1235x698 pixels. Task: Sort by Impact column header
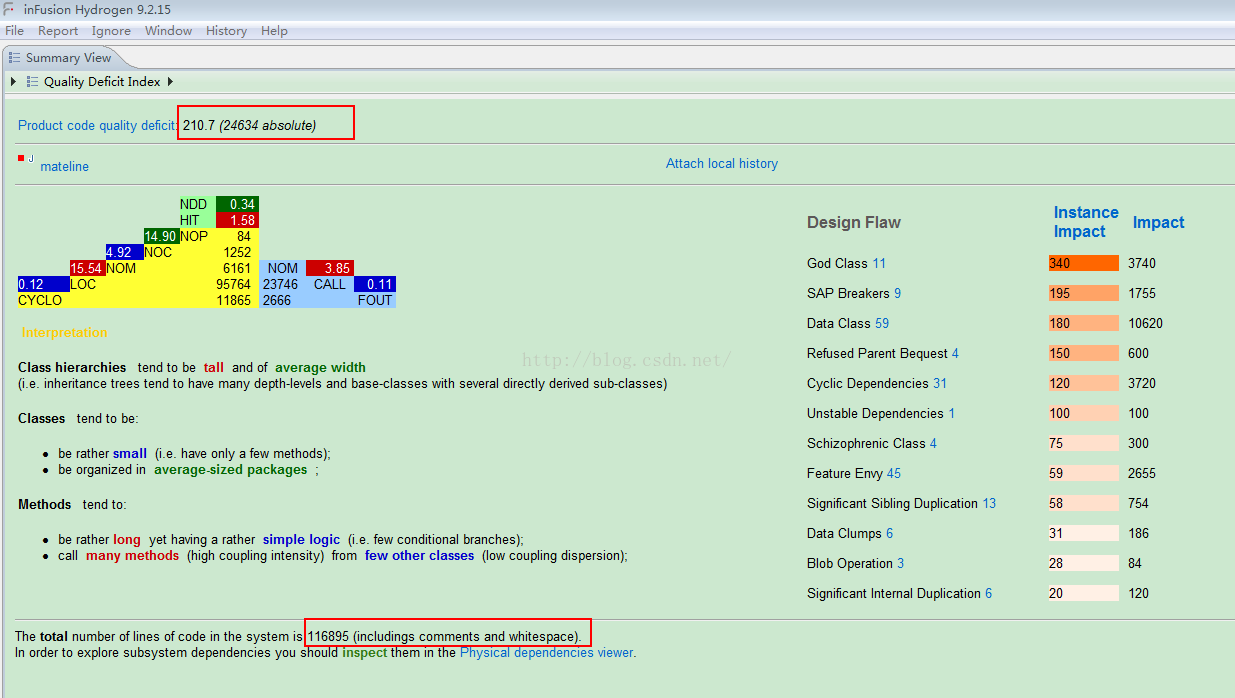[1158, 222]
